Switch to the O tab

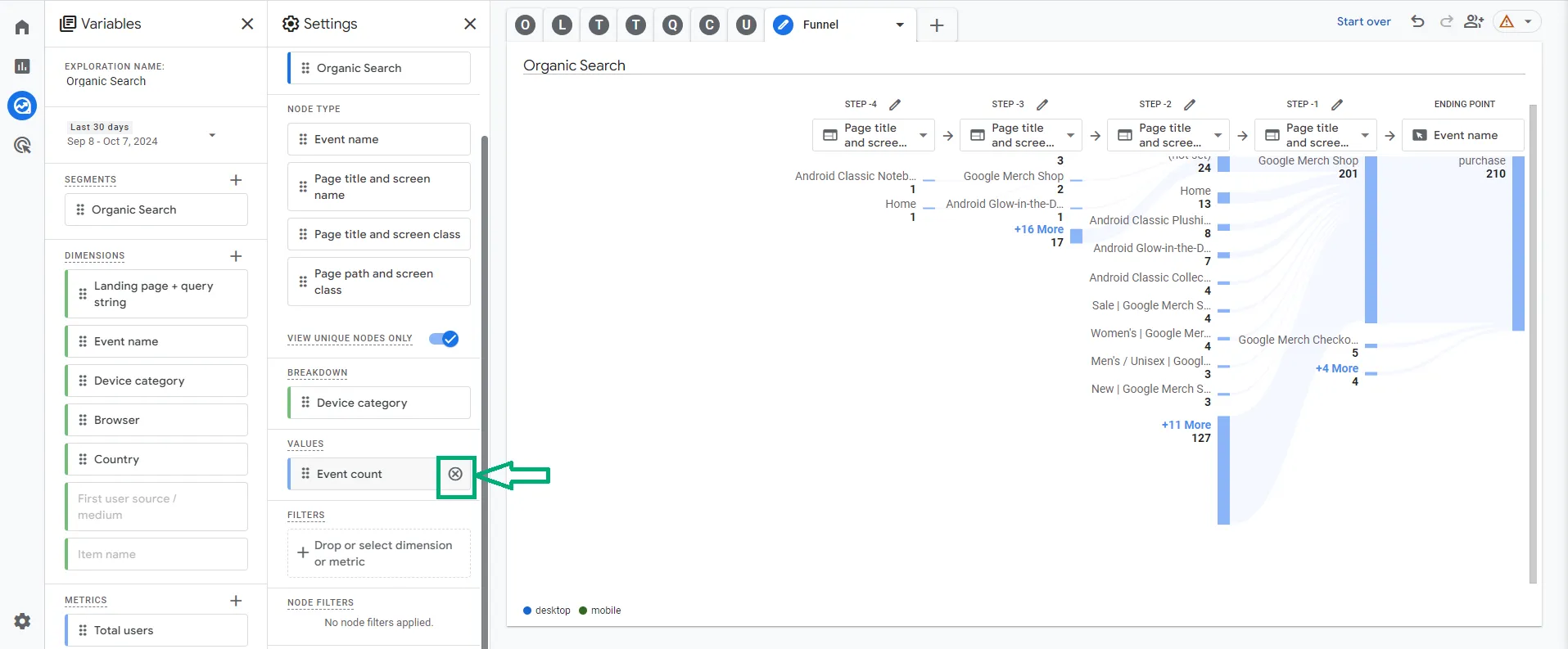coord(526,25)
